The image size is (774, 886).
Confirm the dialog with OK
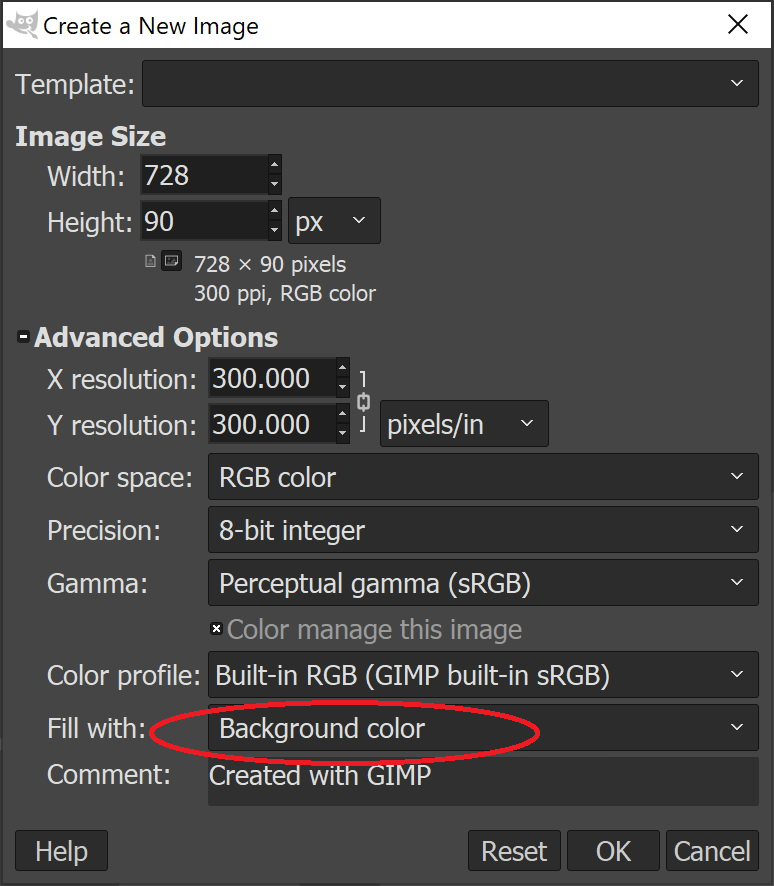pos(613,851)
